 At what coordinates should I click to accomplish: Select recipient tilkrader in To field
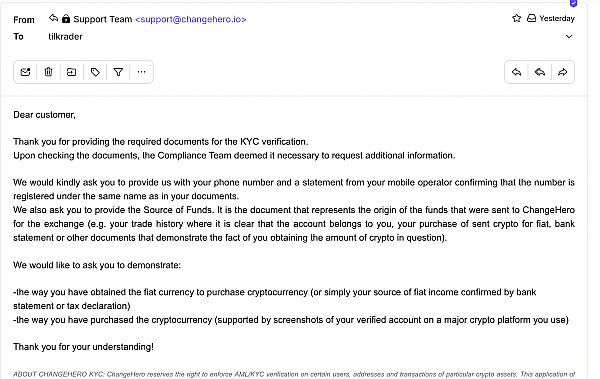[x=65, y=37]
